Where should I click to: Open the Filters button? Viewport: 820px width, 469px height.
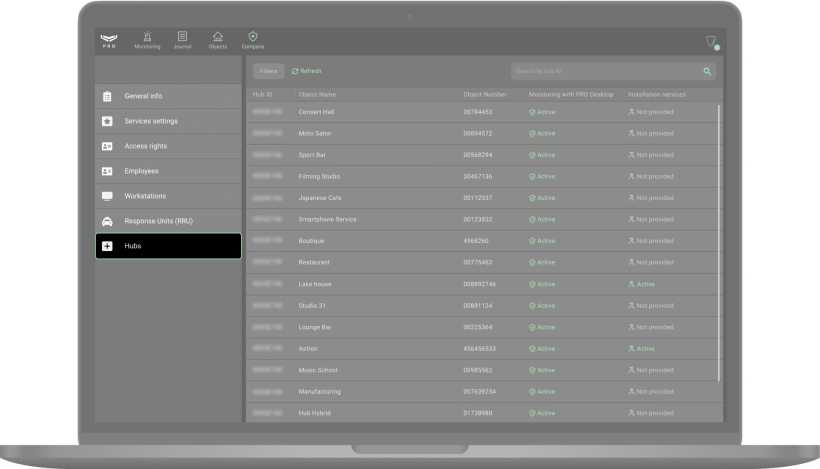tap(268, 71)
